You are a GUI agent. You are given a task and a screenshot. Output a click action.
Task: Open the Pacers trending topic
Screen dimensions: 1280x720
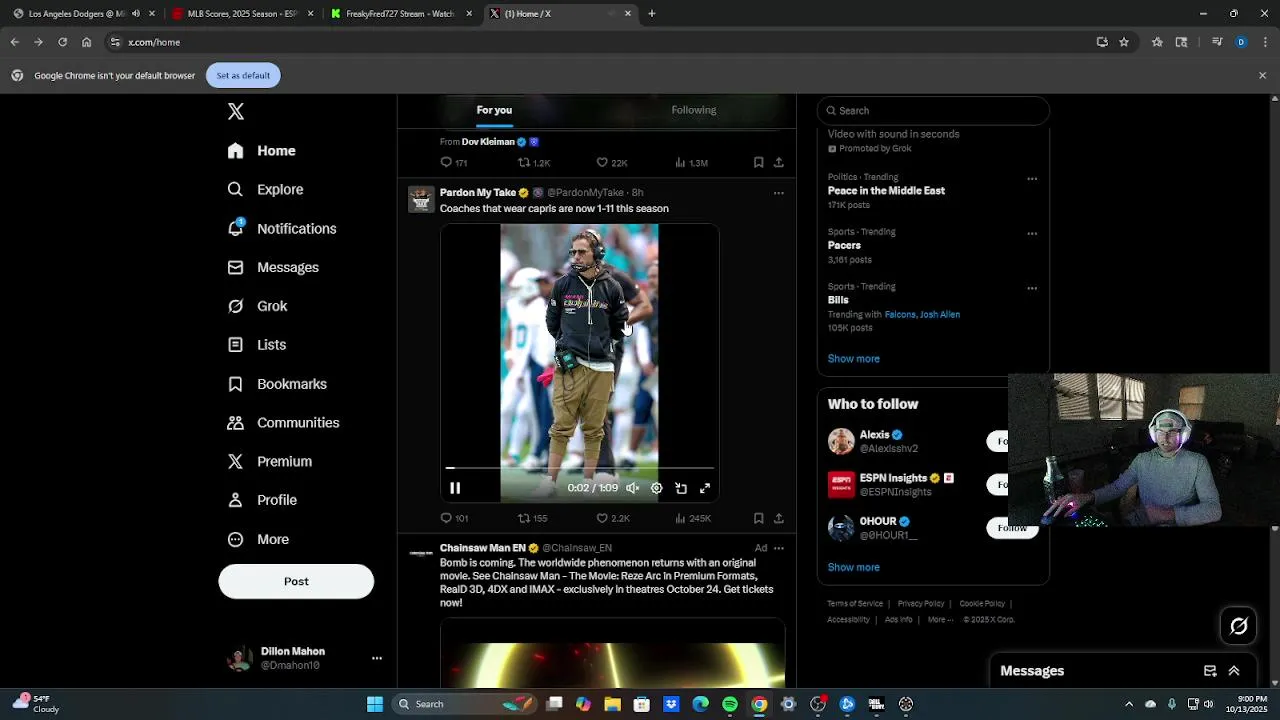tap(844, 245)
